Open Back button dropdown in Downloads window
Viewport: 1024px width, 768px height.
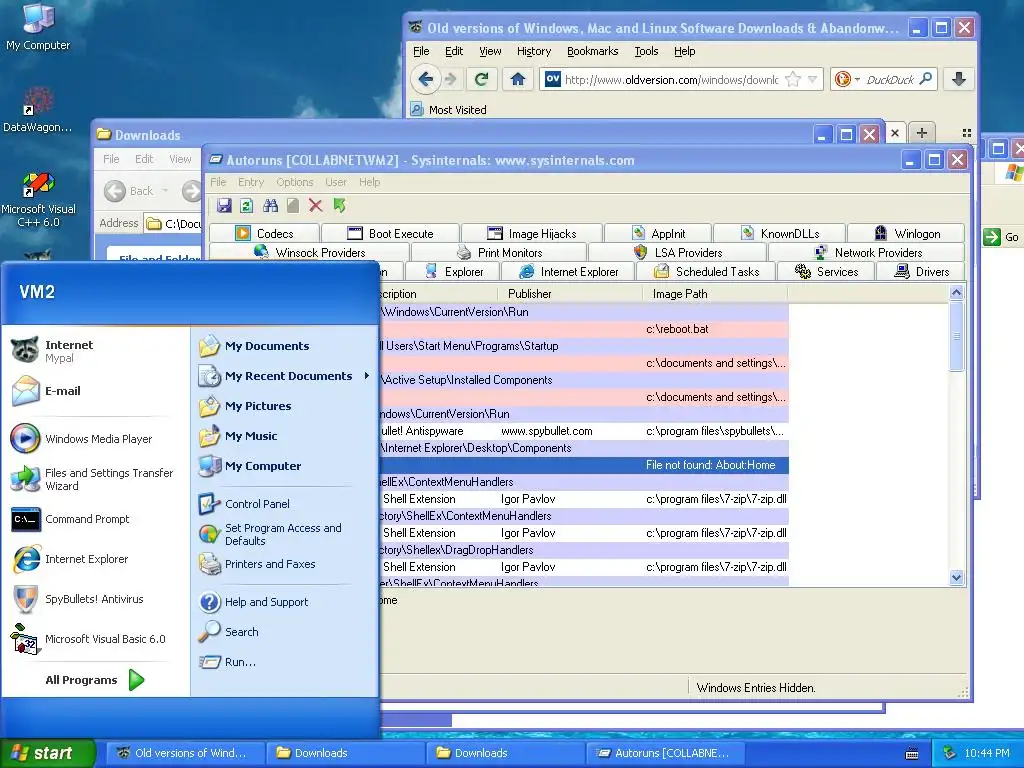click(x=165, y=191)
